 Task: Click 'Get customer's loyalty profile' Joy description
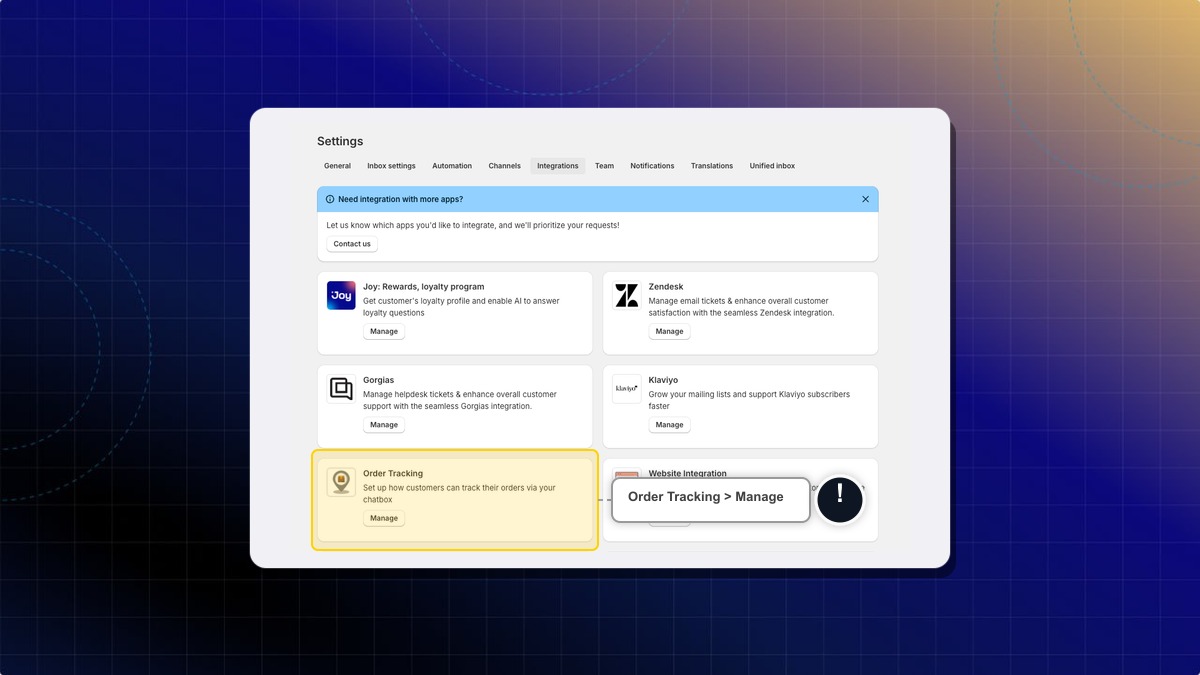coord(461,307)
